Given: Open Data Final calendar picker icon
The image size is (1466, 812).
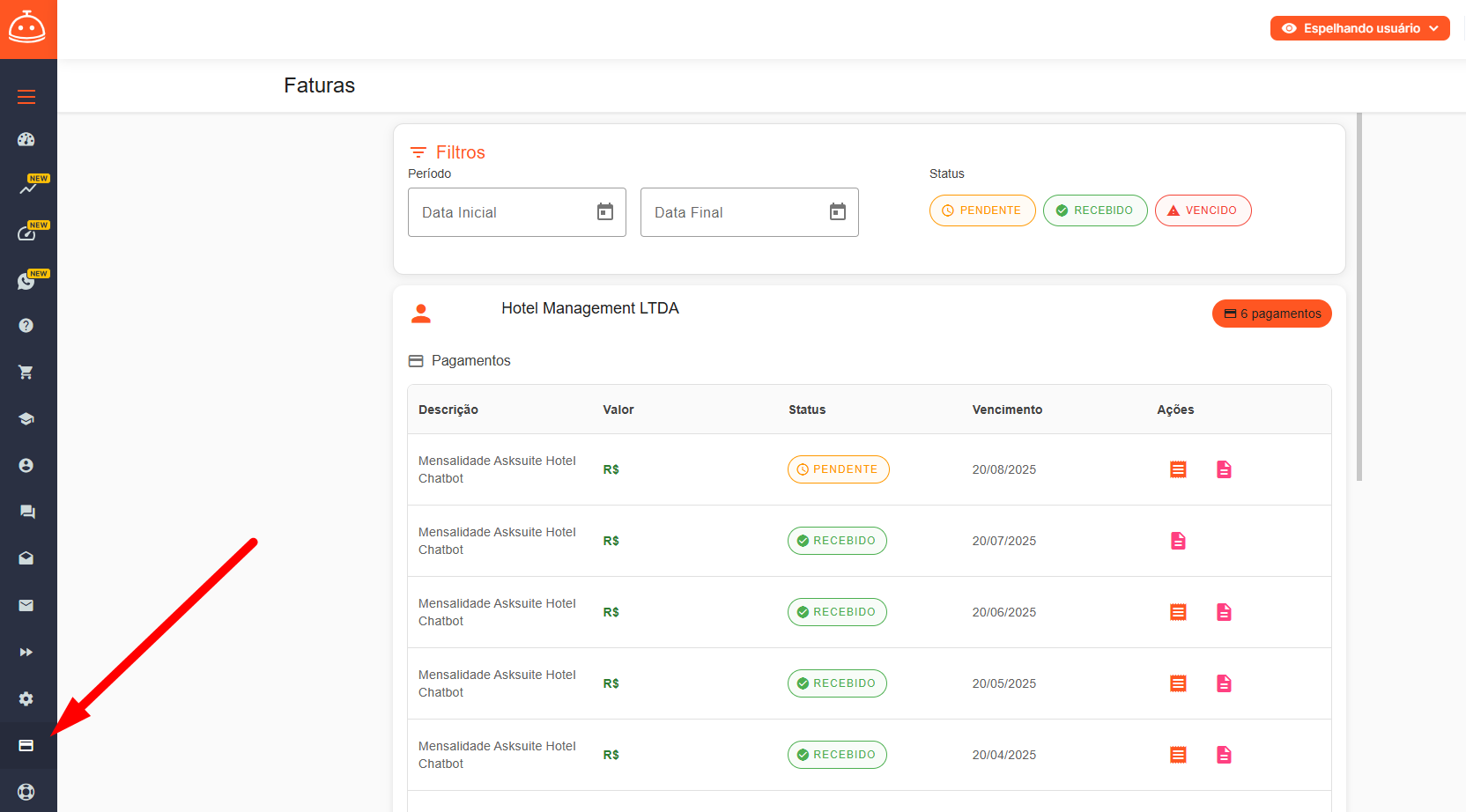Looking at the screenshot, I should click(x=838, y=211).
